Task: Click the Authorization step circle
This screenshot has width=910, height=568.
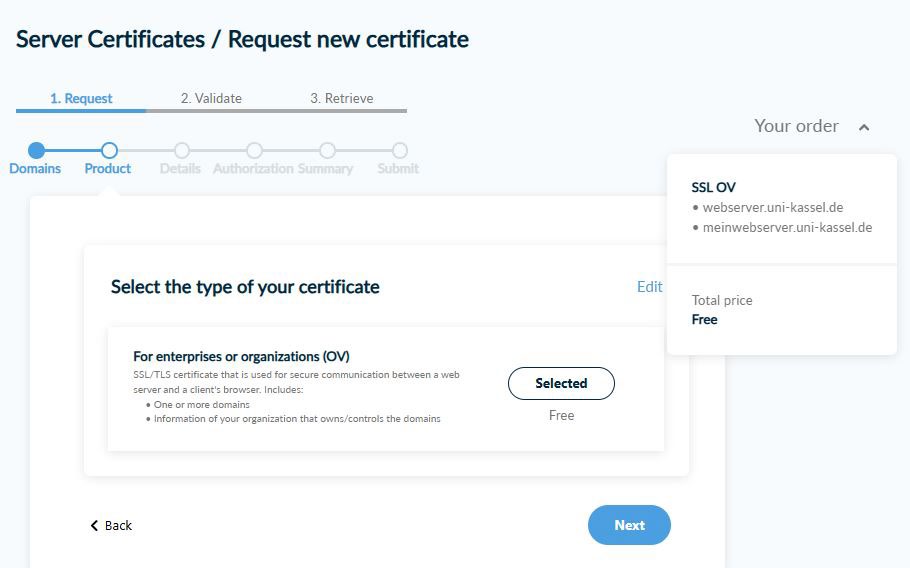Action: (254, 151)
